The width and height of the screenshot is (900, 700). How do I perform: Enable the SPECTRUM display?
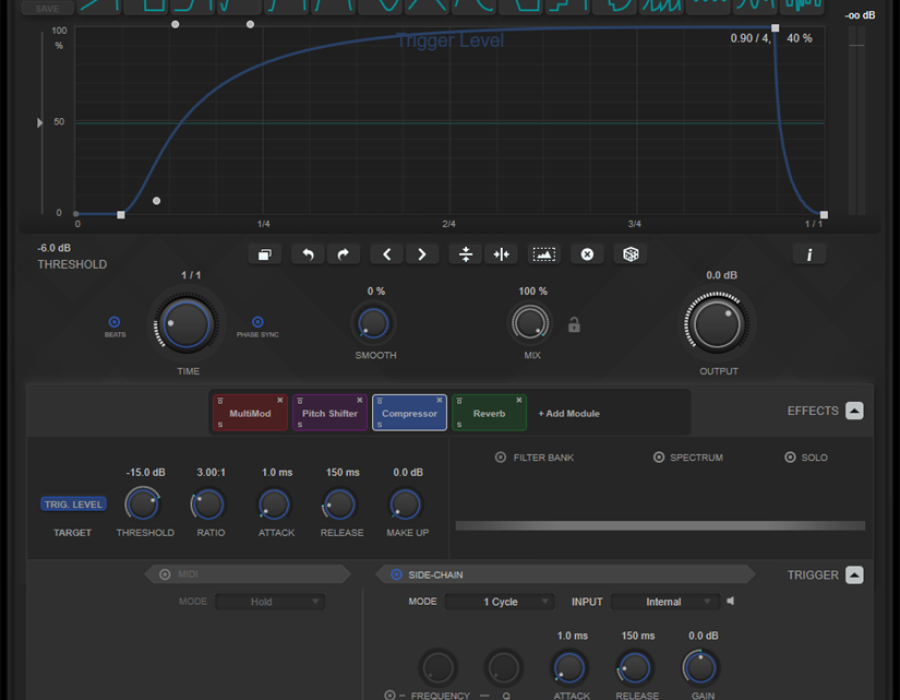(x=659, y=457)
